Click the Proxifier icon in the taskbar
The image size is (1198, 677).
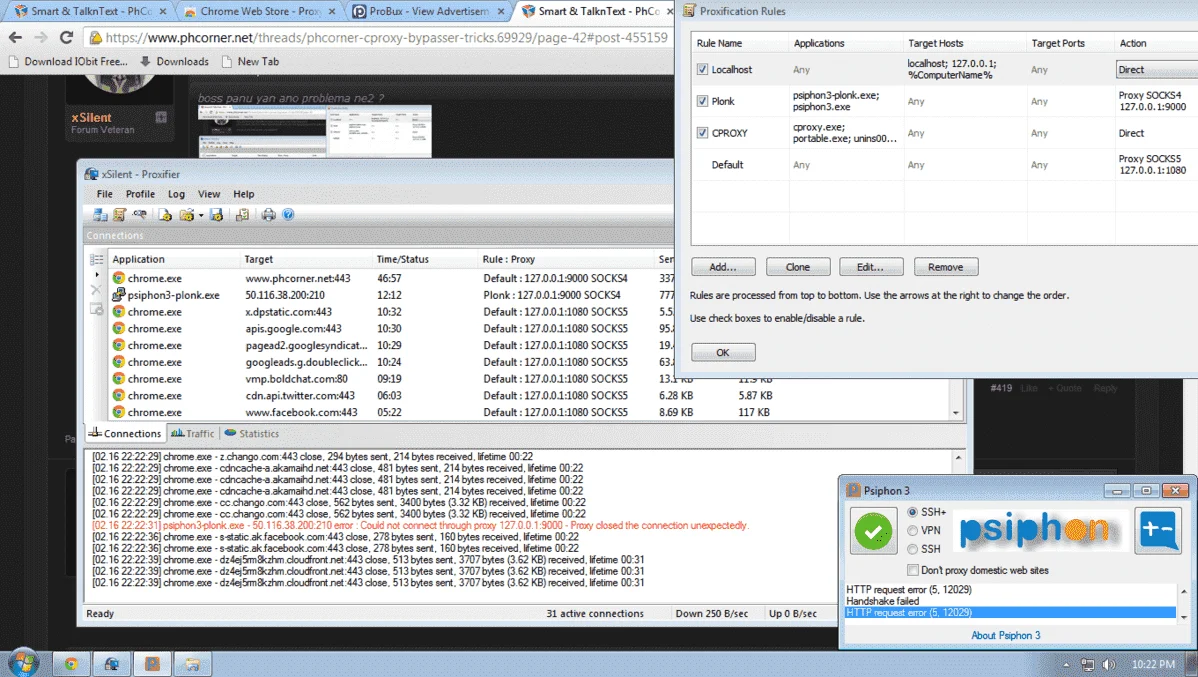tap(112, 664)
